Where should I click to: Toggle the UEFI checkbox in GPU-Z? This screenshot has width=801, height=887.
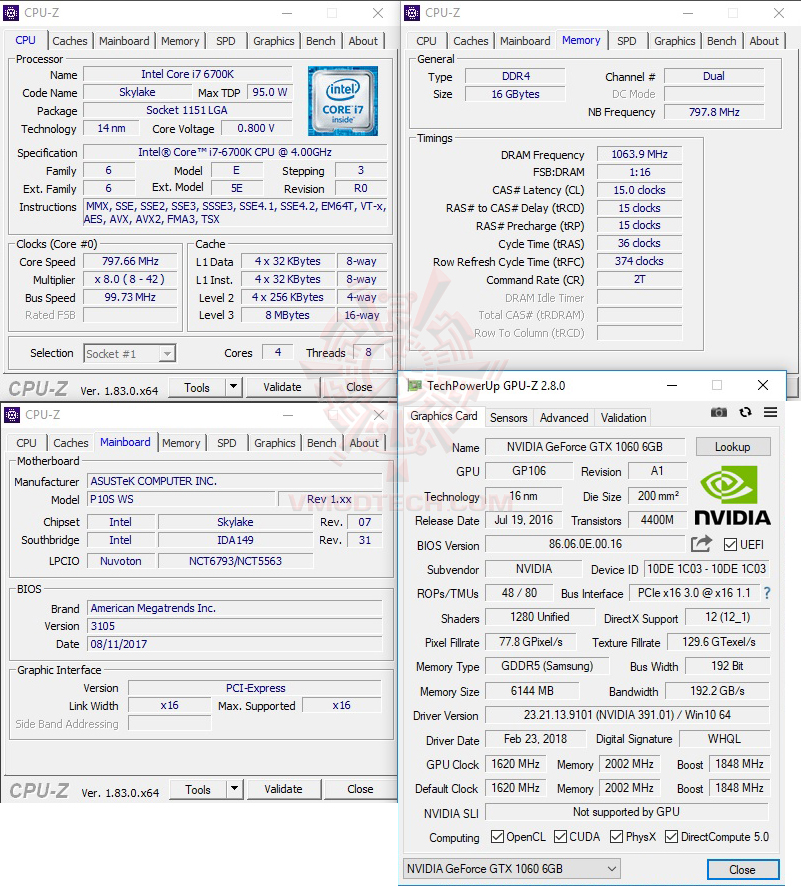[x=729, y=544]
